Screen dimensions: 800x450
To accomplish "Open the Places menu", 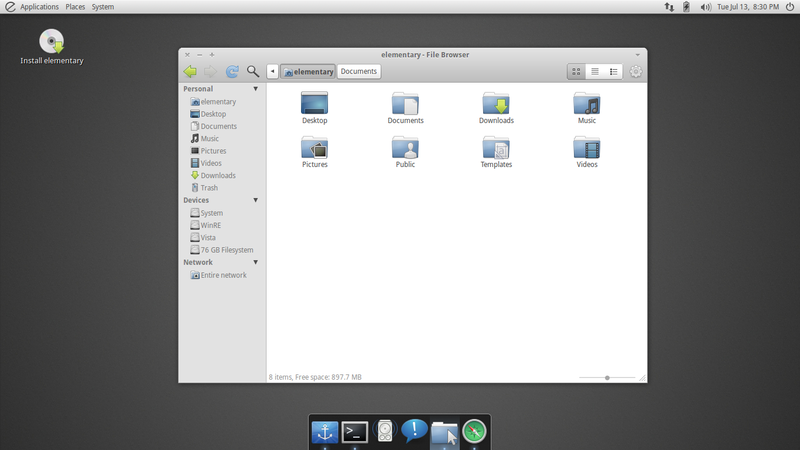I will (x=75, y=7).
